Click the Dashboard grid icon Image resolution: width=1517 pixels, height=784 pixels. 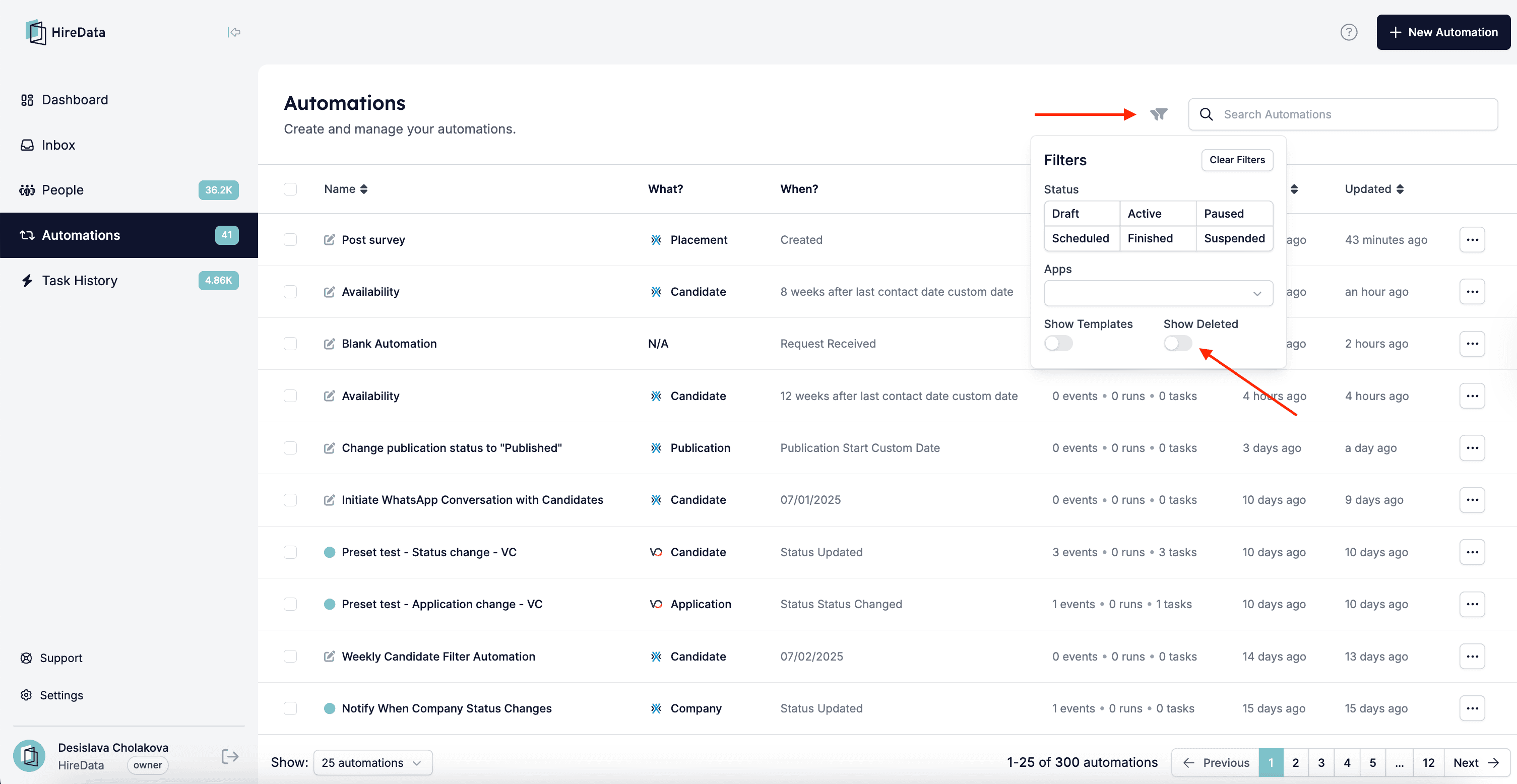click(x=27, y=100)
